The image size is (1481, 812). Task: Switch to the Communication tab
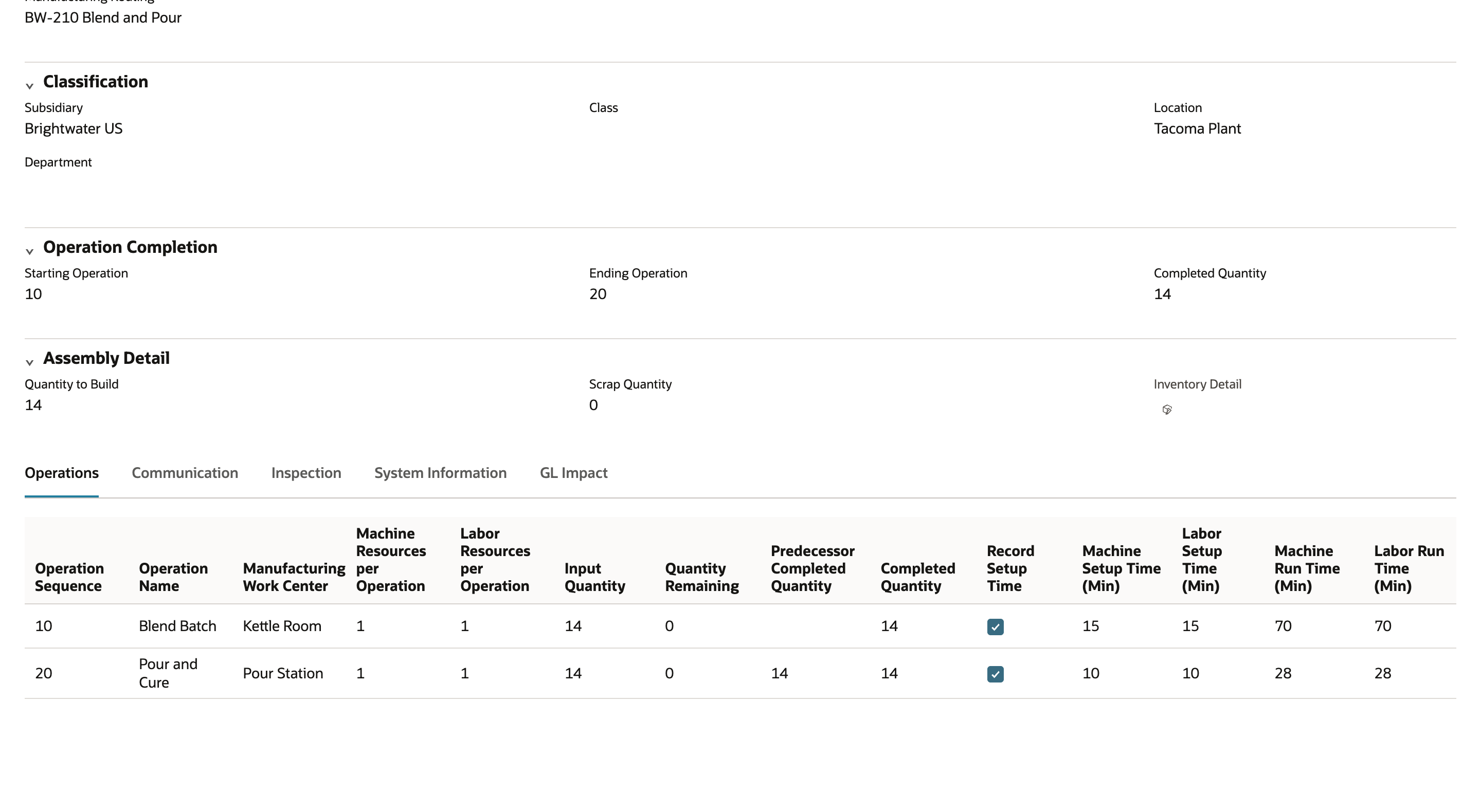pos(185,473)
